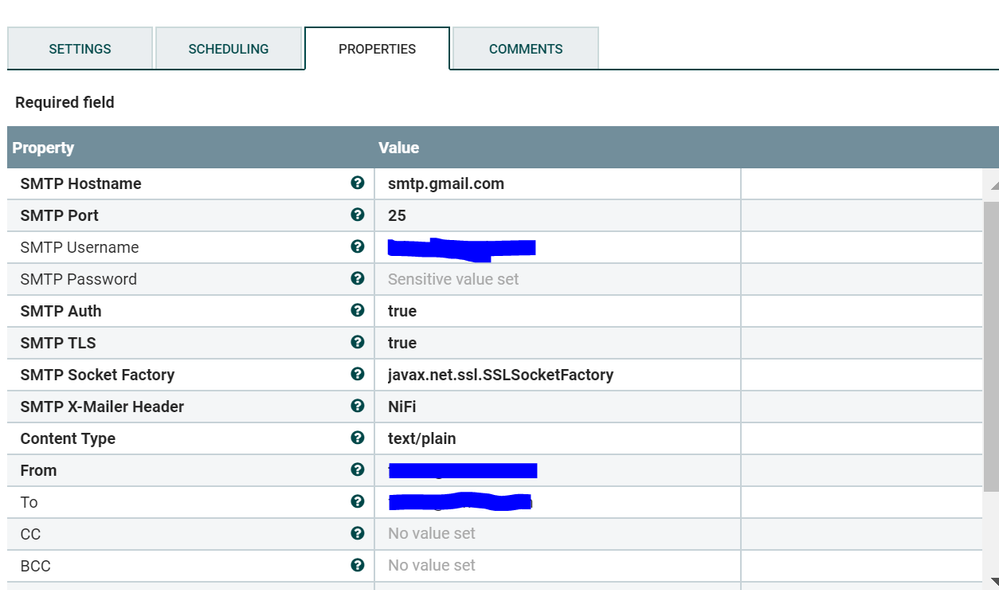Click the From property help icon

(357, 470)
